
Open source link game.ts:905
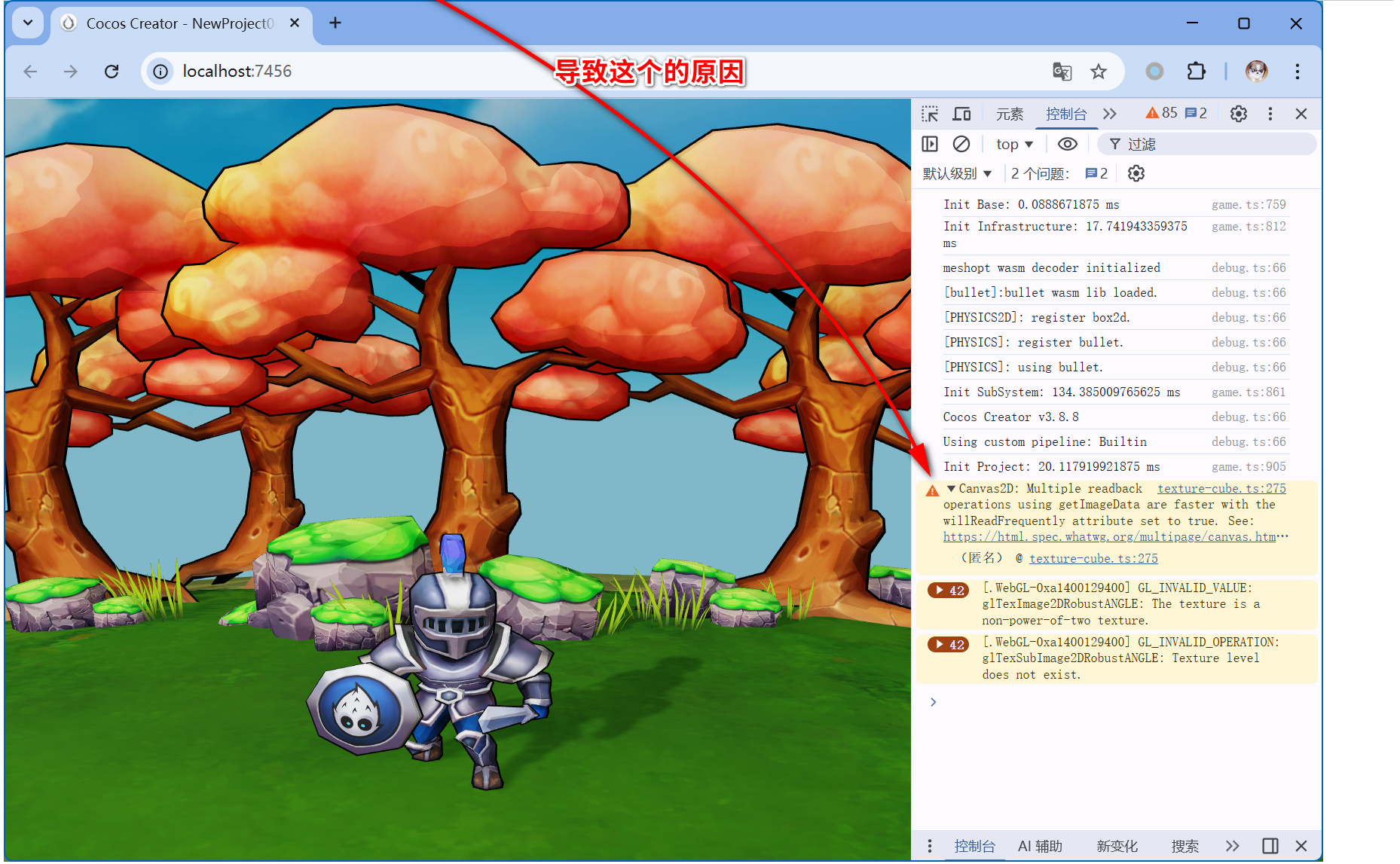point(1249,467)
